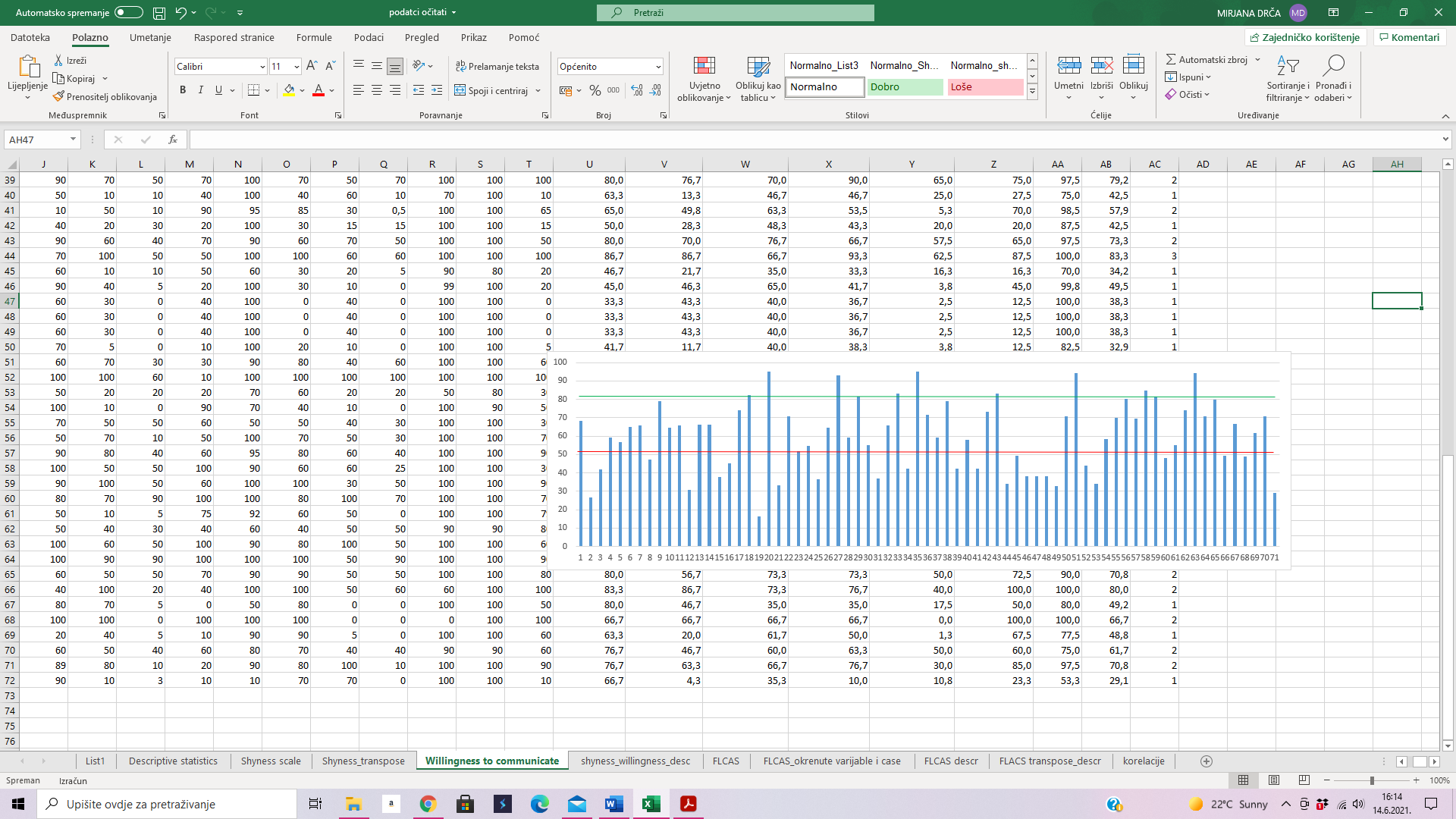Align cell content to the bottom
This screenshot has height=819, width=1456.
(395, 66)
